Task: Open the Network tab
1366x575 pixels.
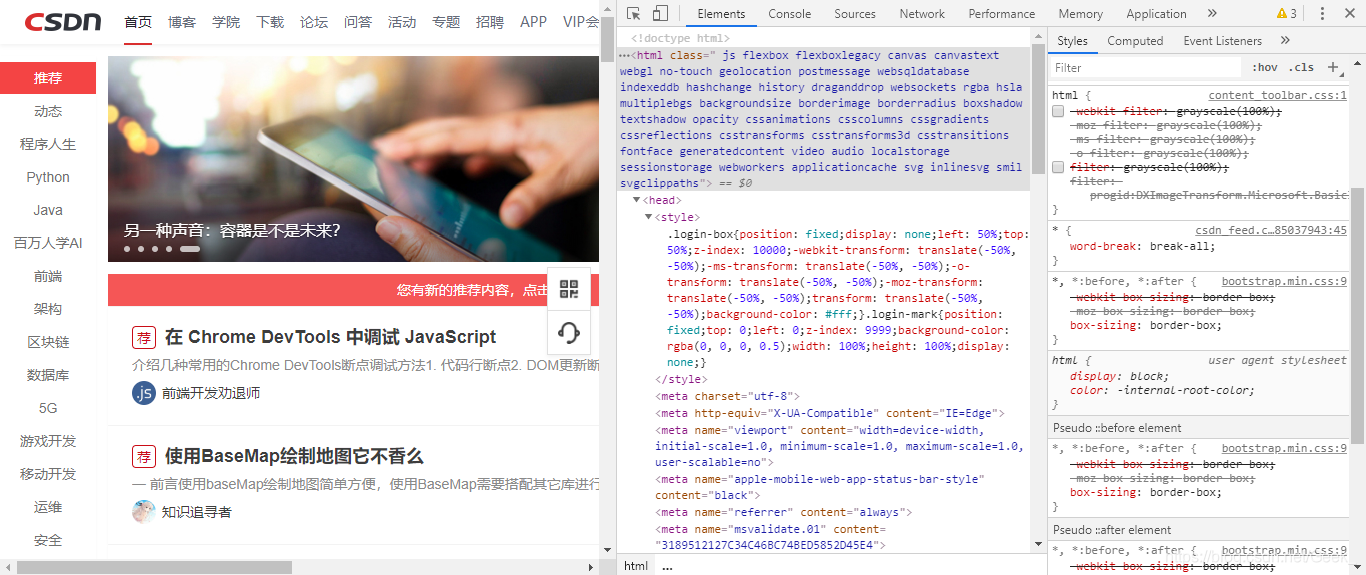Action: (922, 14)
